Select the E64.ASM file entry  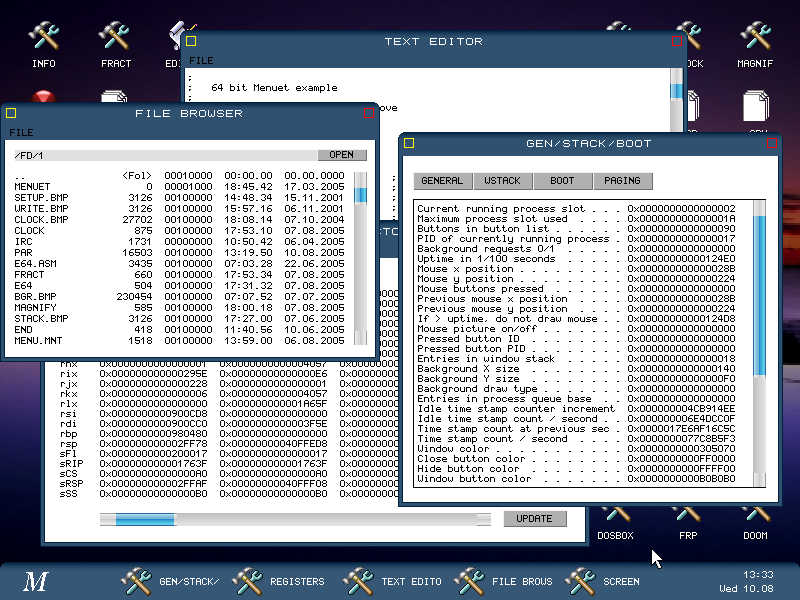point(34,263)
